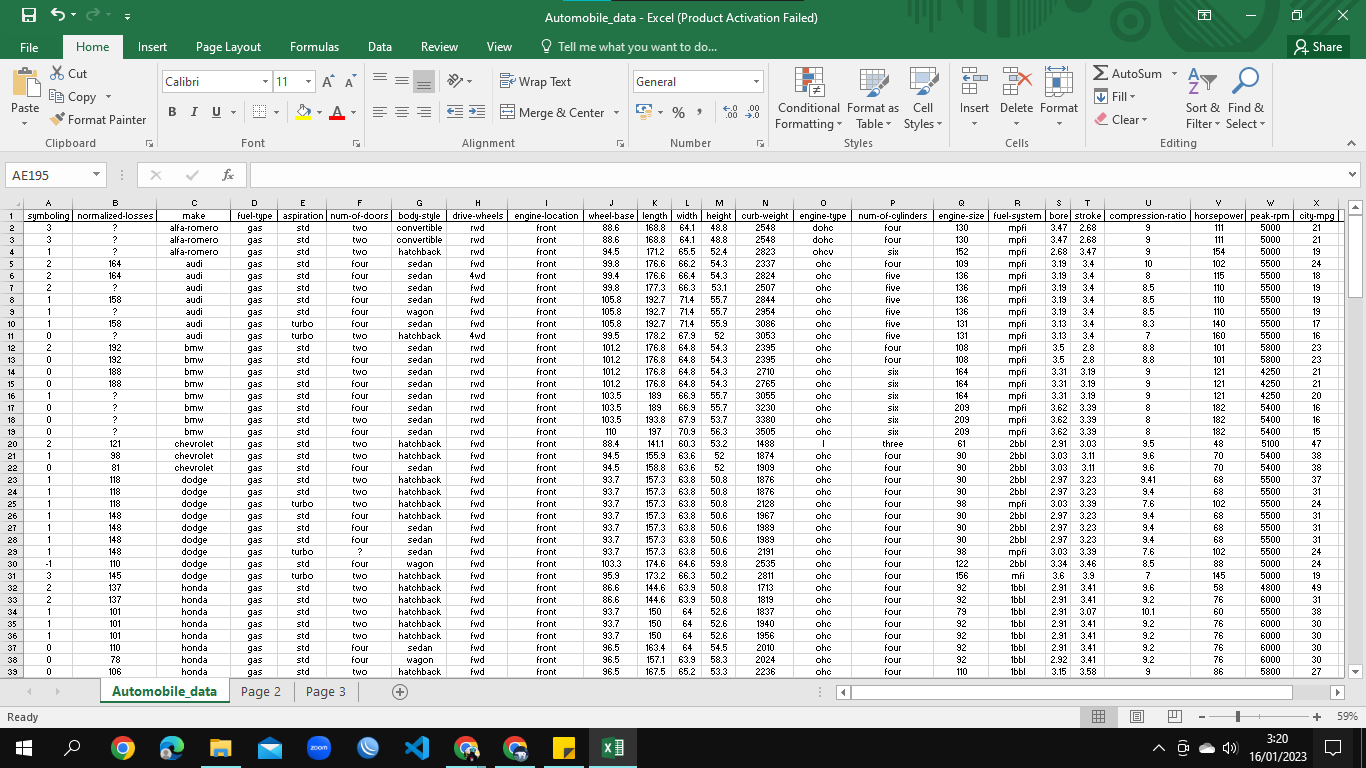
Task: Toggle Center horizontal alignment
Action: pos(402,112)
